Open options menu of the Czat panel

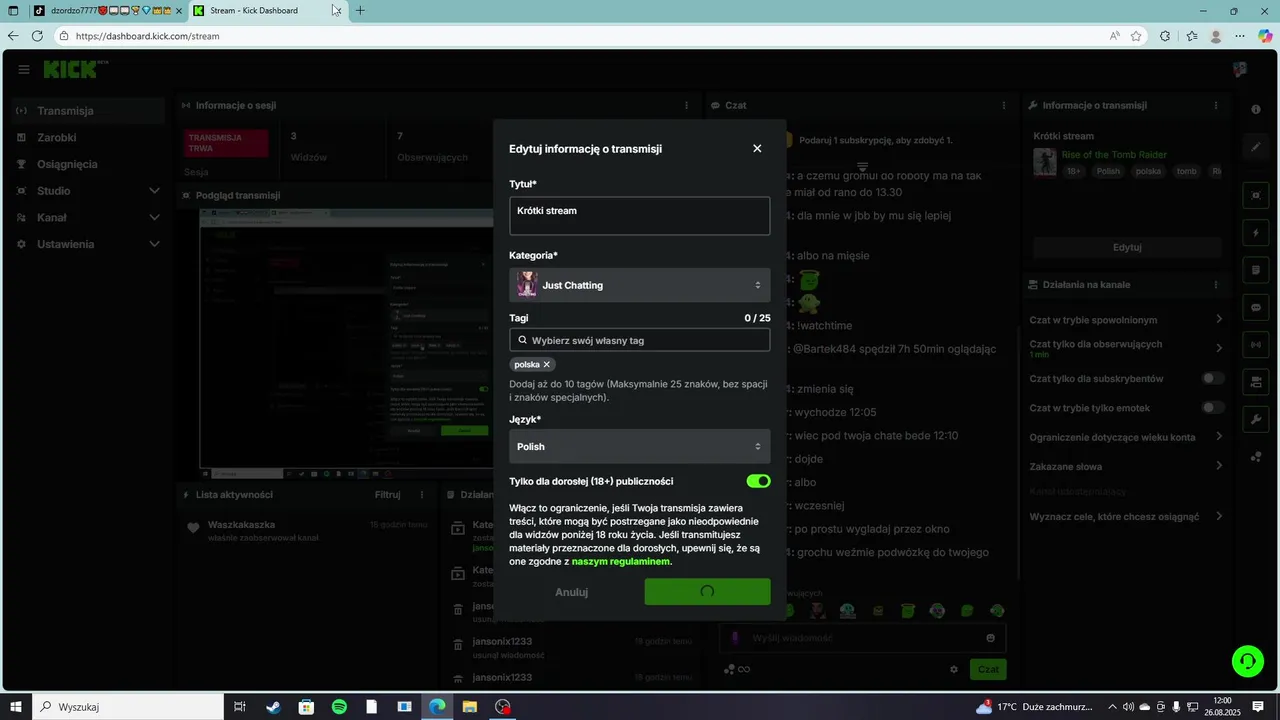coord(1004,105)
